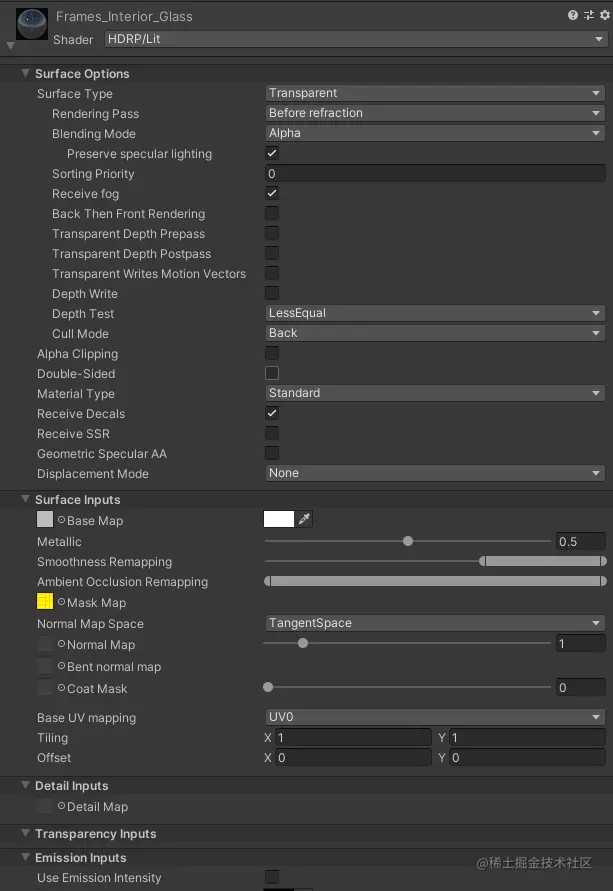
Task: Select the empty Bent normal map slot
Action: (x=45, y=665)
